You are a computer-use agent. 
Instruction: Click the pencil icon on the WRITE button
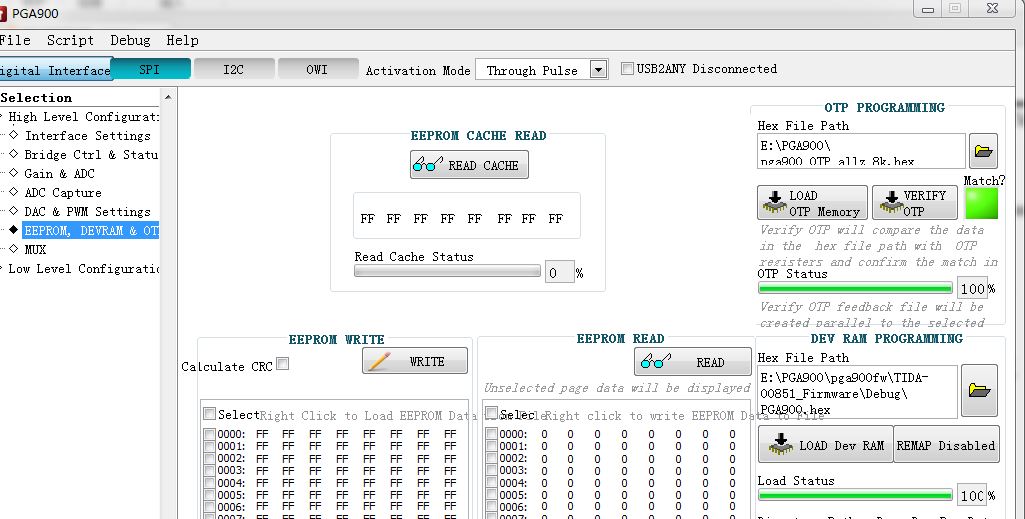[379, 361]
